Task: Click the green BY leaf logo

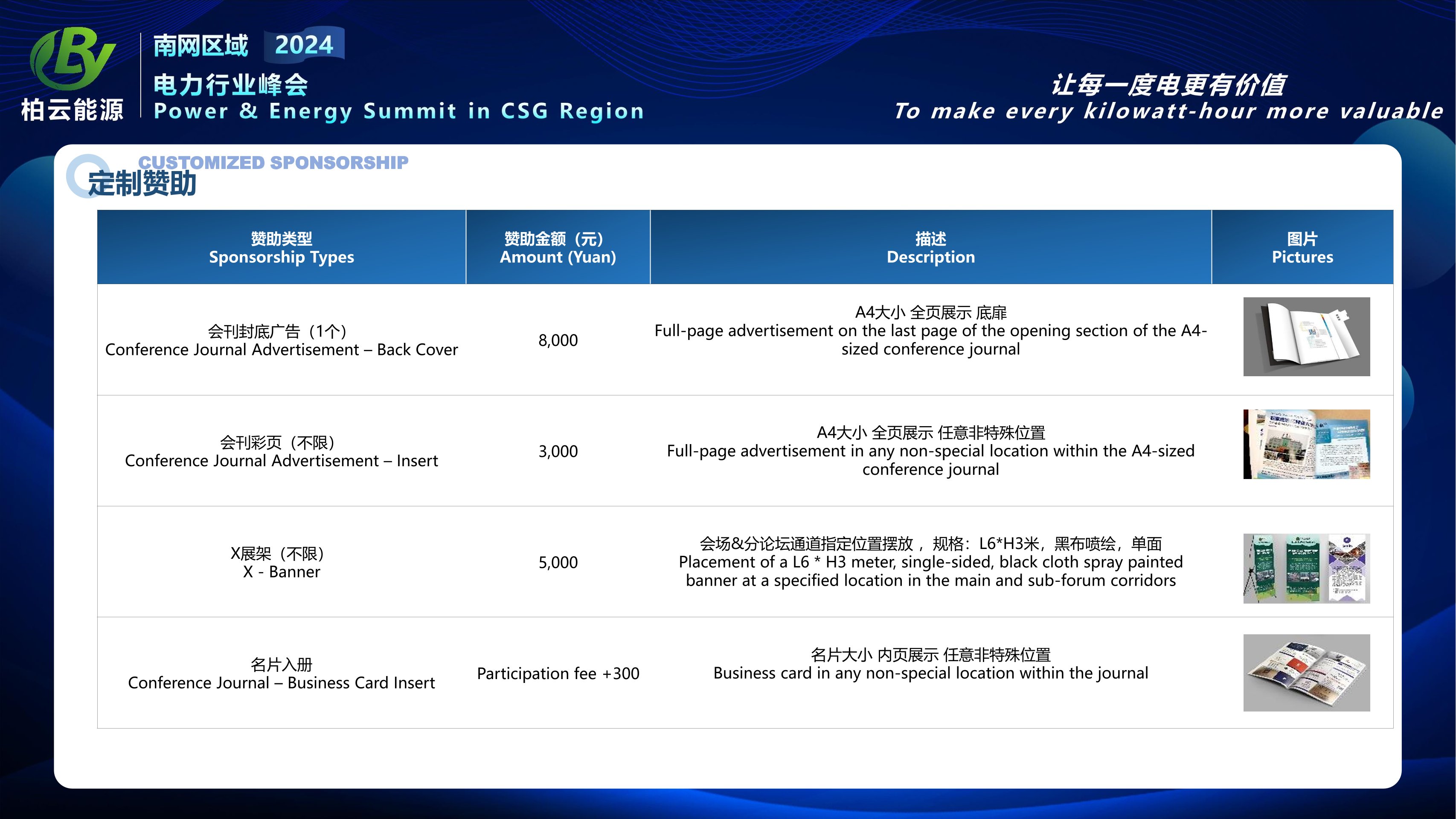Action: coord(73,58)
